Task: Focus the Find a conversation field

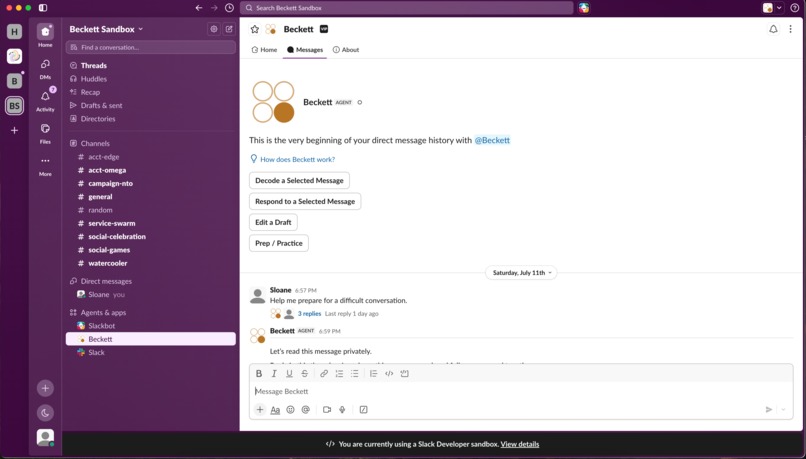Action: pyautogui.click(x=151, y=47)
